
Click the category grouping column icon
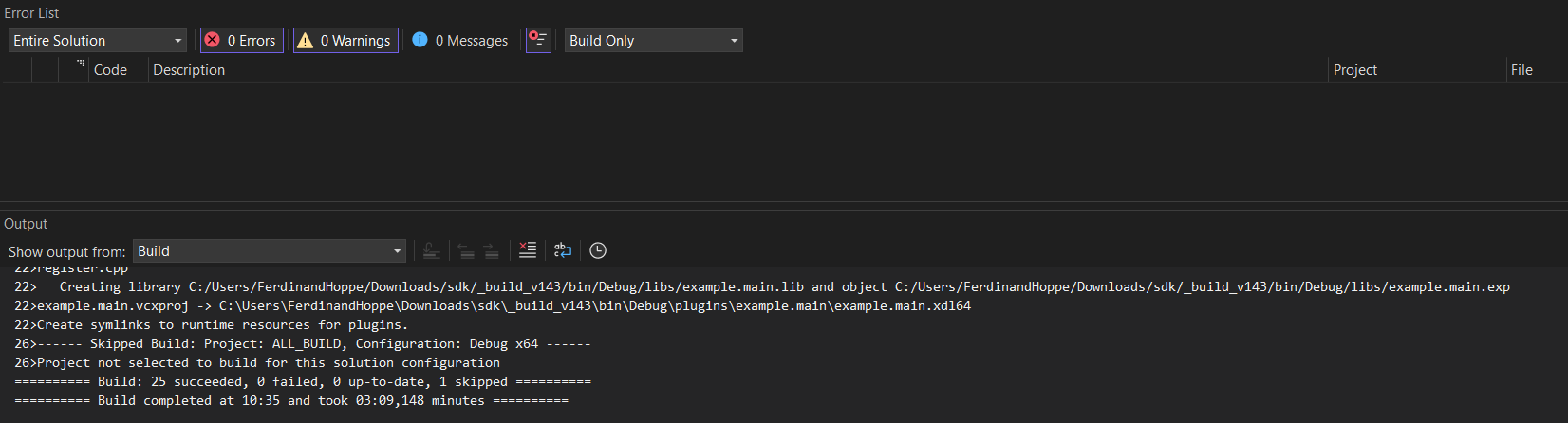click(x=81, y=64)
